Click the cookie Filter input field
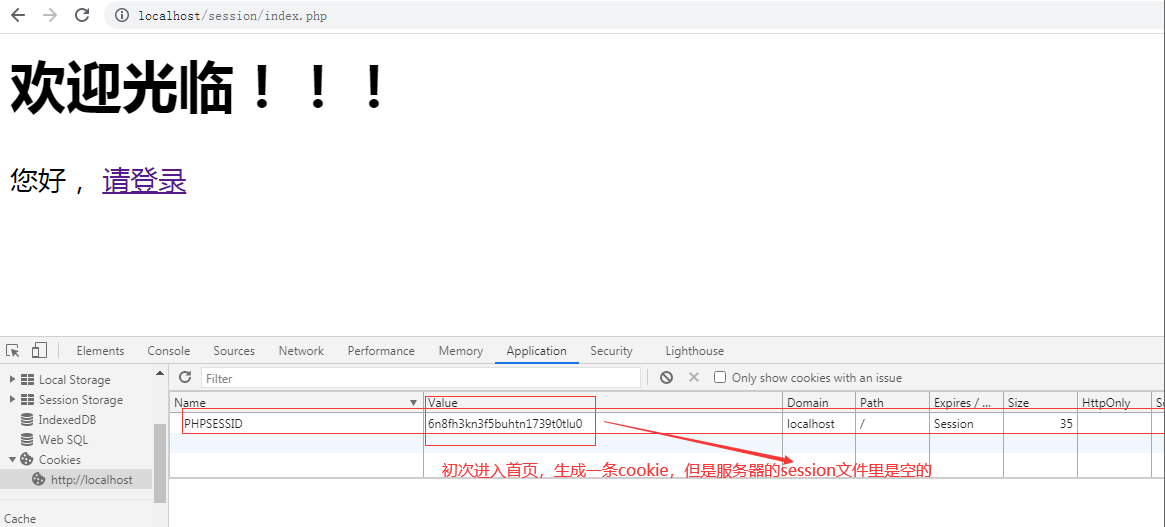 (x=421, y=378)
